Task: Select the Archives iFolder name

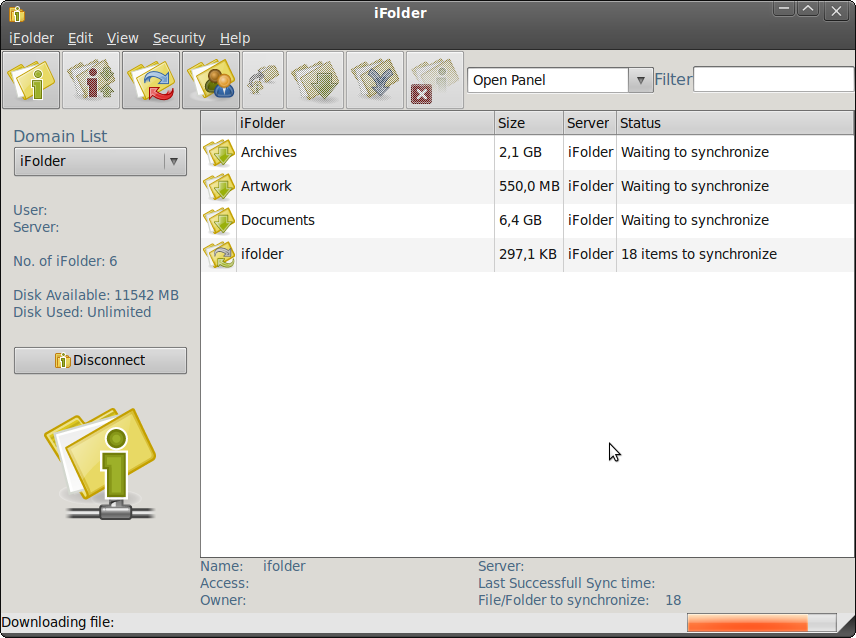Action: [269, 152]
